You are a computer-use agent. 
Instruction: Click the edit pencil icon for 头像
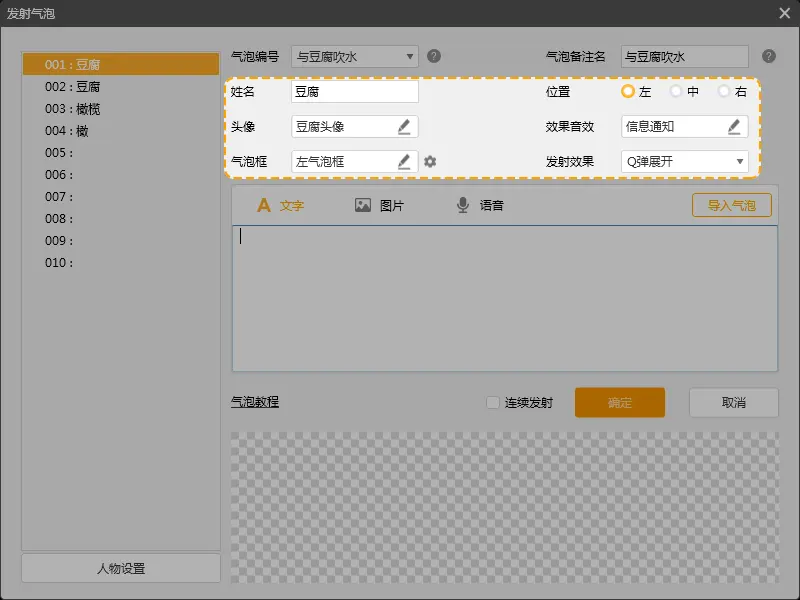(x=404, y=127)
